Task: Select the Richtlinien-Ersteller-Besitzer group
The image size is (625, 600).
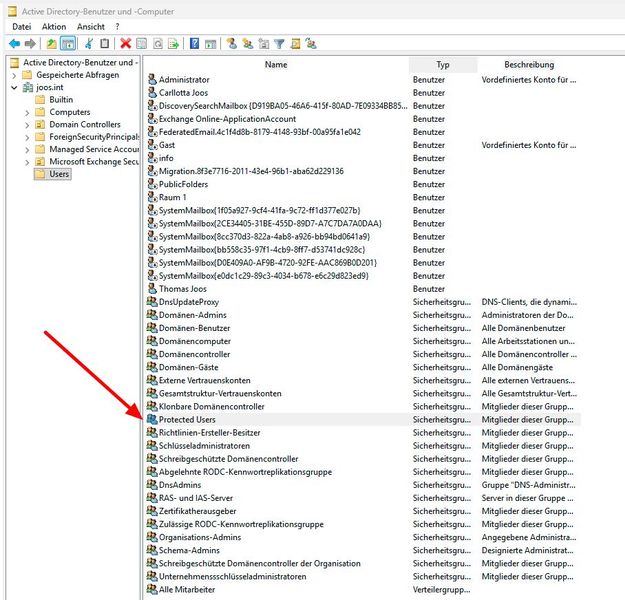Action: [x=209, y=432]
